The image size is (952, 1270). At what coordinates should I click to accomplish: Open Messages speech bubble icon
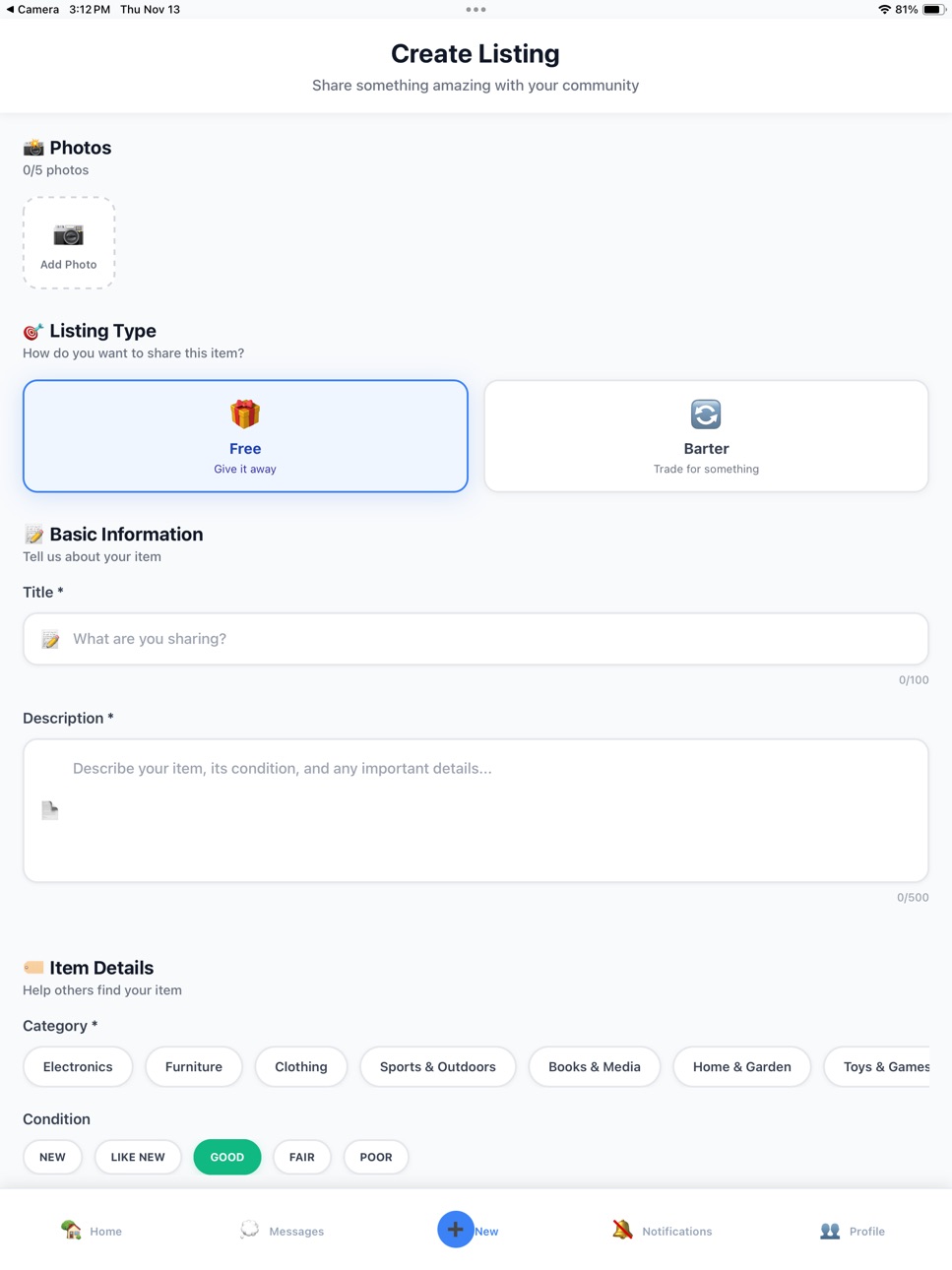(x=250, y=1230)
